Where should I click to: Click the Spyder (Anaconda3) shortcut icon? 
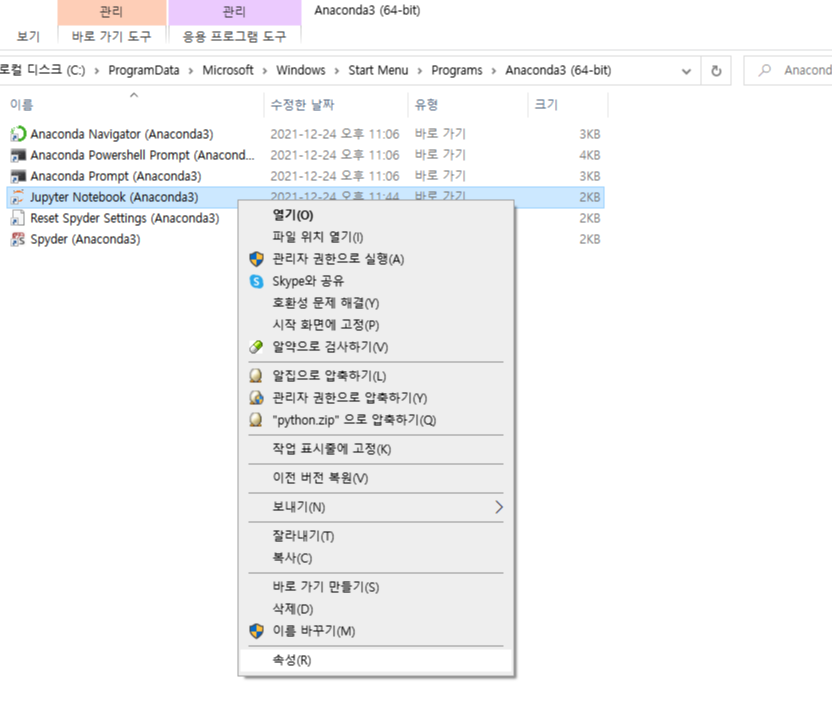18,239
